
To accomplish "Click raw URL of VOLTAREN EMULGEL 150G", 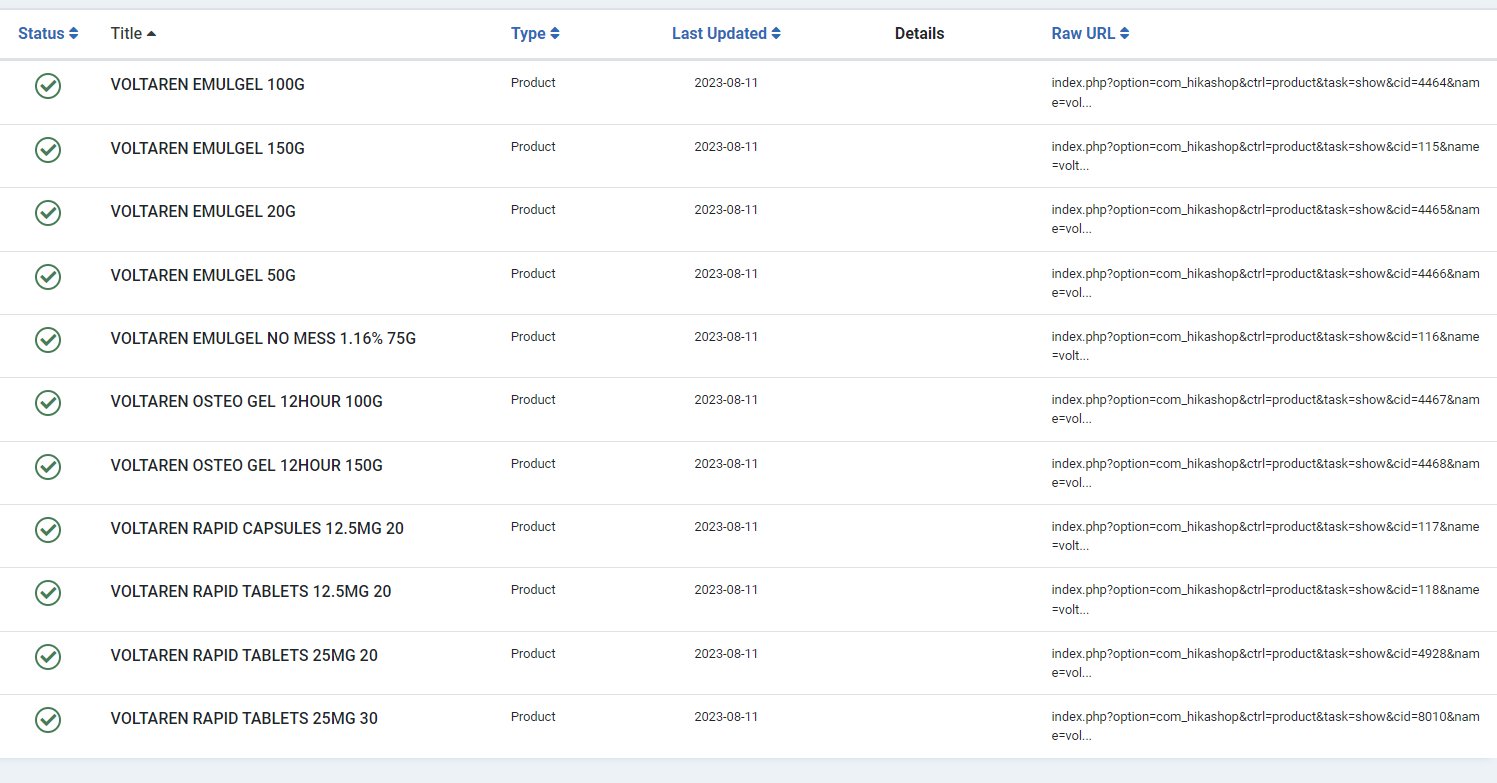I will click(1265, 156).
